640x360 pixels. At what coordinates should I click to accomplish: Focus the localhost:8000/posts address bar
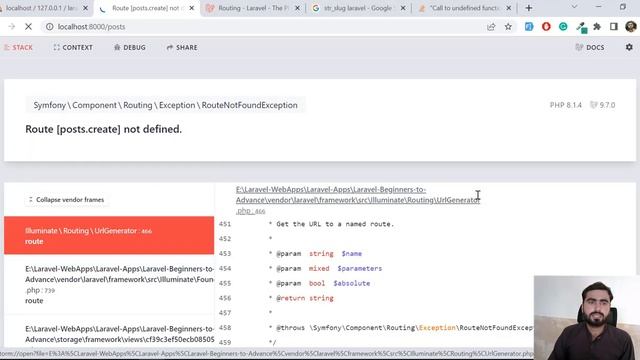pos(261,27)
